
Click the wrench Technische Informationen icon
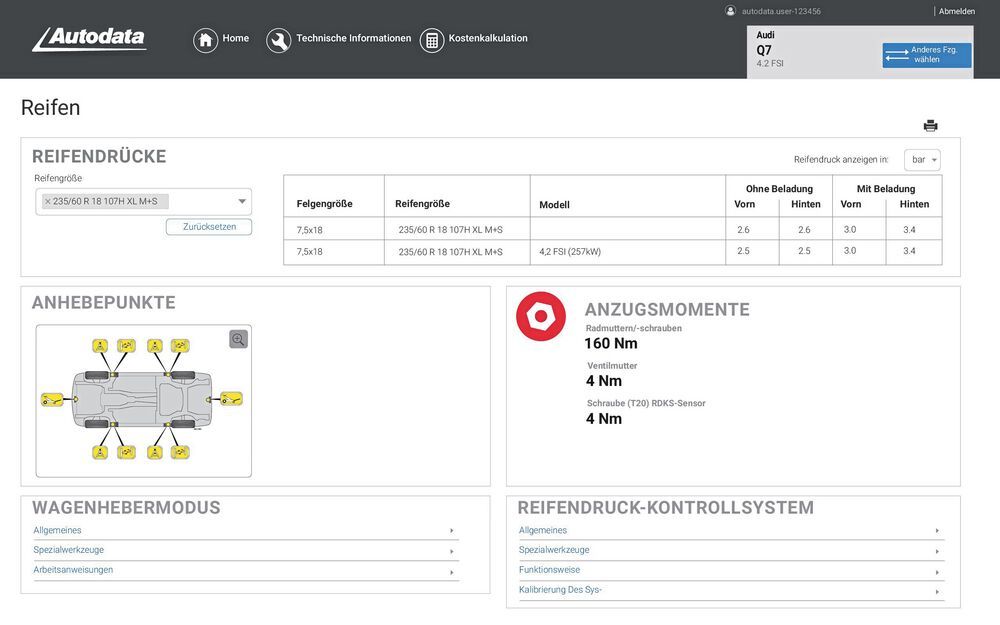279,40
